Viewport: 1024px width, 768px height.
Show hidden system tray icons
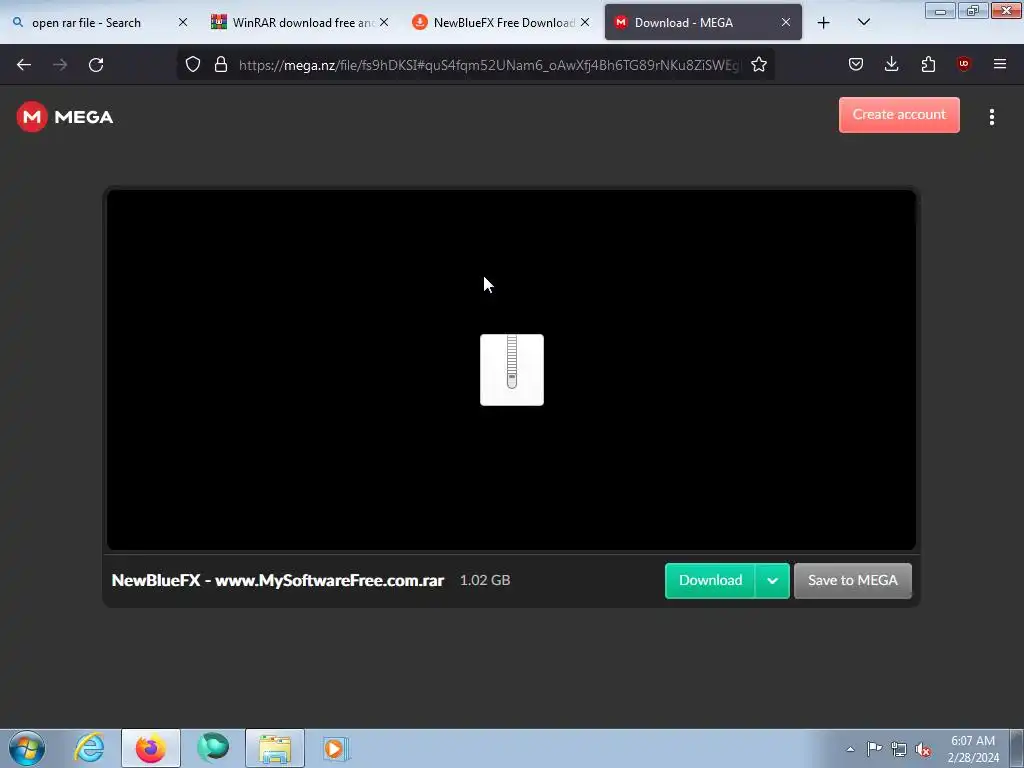850,749
